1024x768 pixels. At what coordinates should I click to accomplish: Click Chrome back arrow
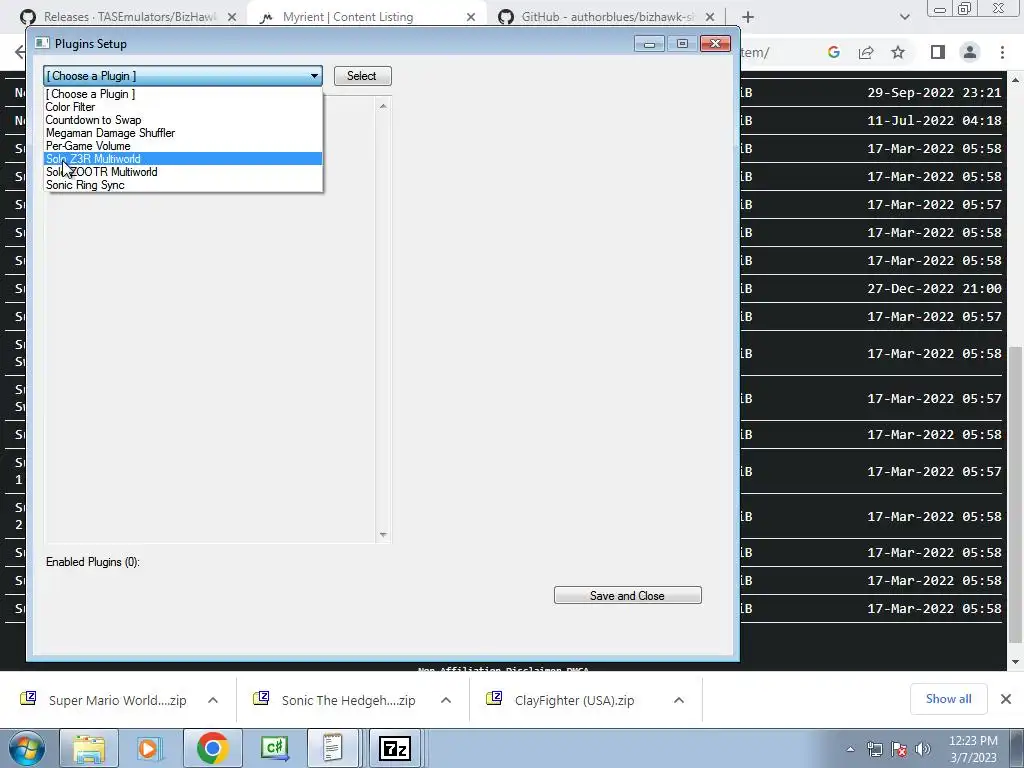pos(20,52)
